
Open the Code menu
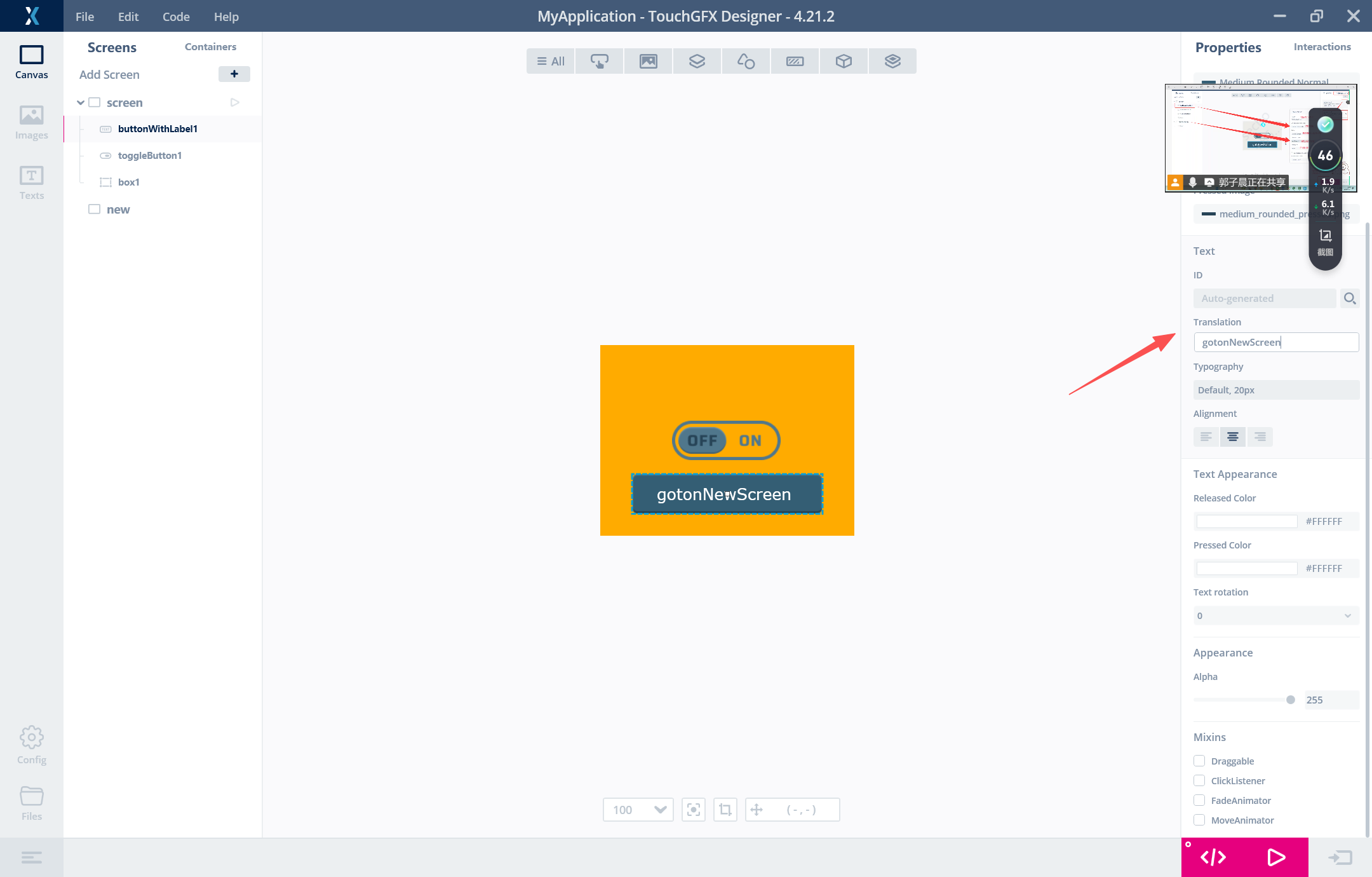[176, 17]
